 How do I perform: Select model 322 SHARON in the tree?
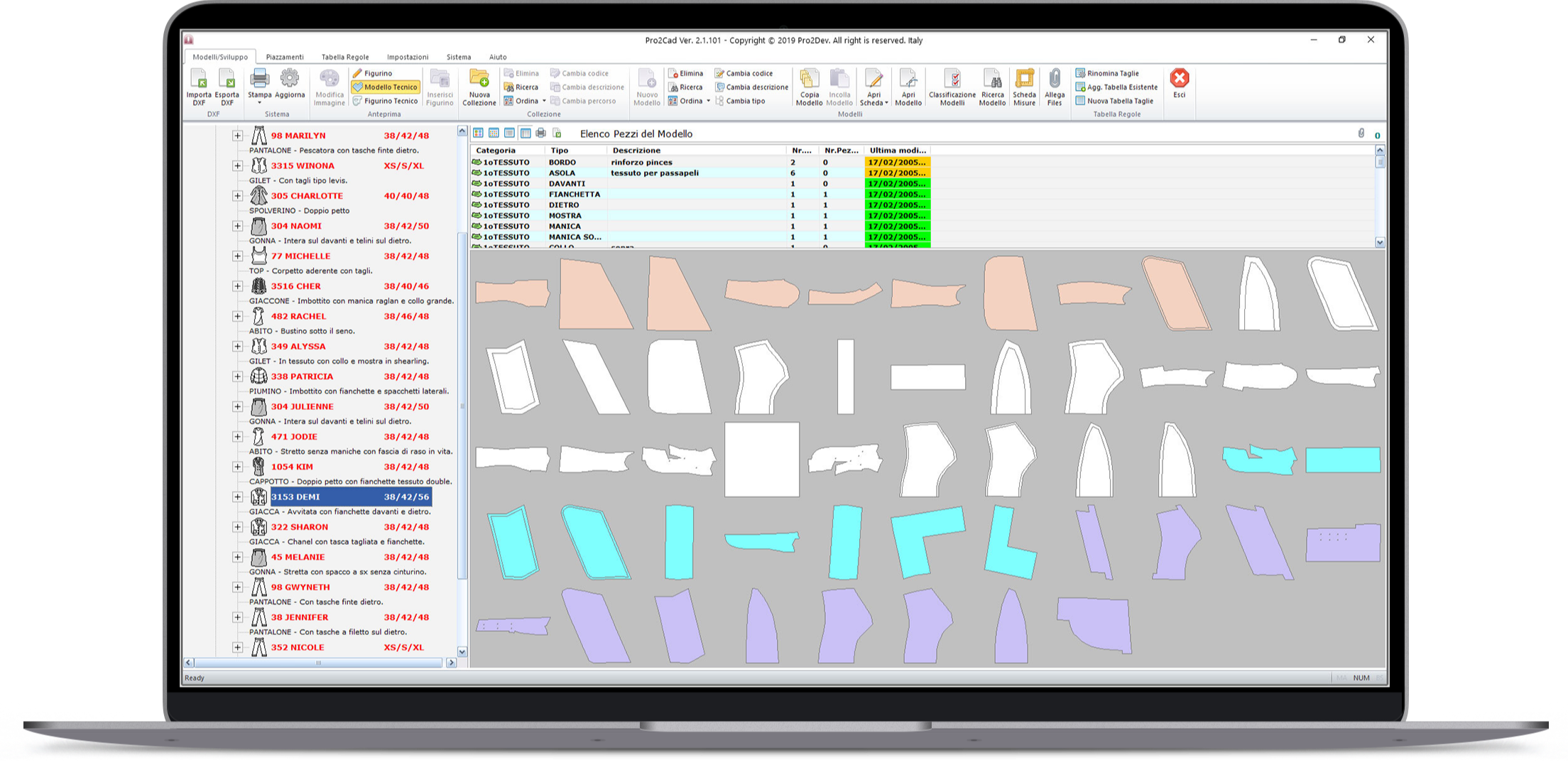coord(300,527)
